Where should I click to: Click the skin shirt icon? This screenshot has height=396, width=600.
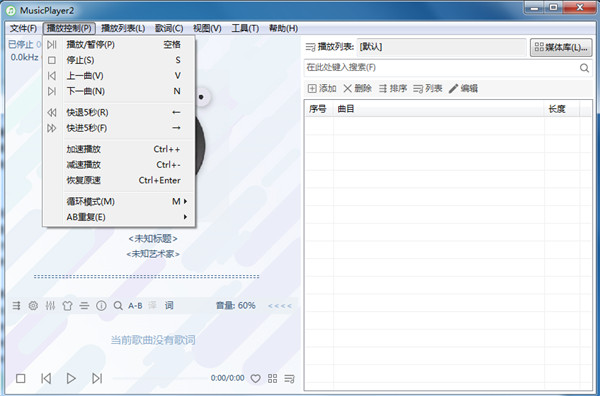pyautogui.click(x=67, y=306)
